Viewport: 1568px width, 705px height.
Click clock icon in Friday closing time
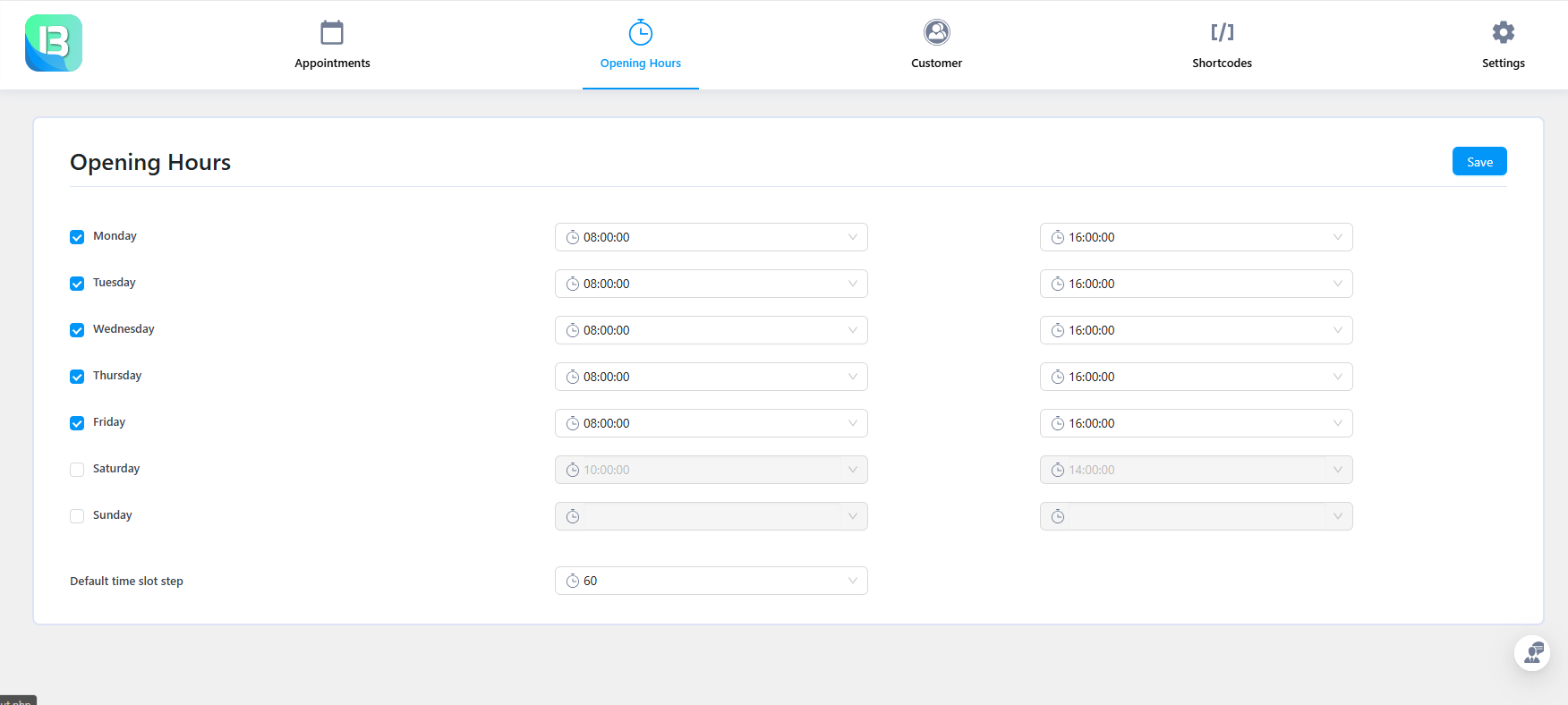tap(1058, 423)
